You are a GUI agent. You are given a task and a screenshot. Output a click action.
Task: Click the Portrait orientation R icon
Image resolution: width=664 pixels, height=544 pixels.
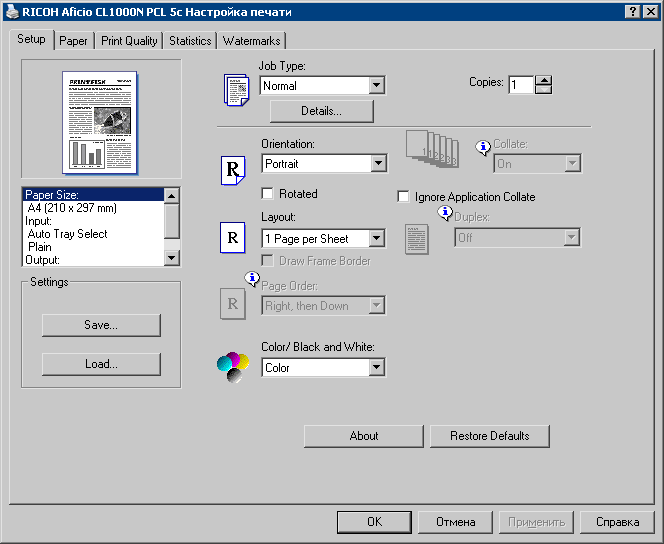tap(233, 170)
